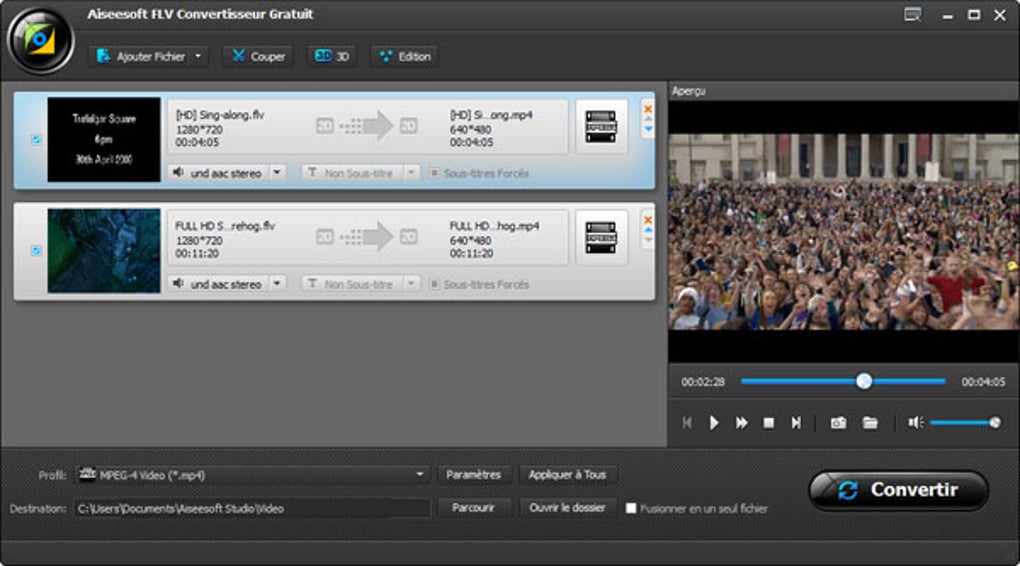
Task: Seek with the preview playback slider
Action: tap(843, 381)
